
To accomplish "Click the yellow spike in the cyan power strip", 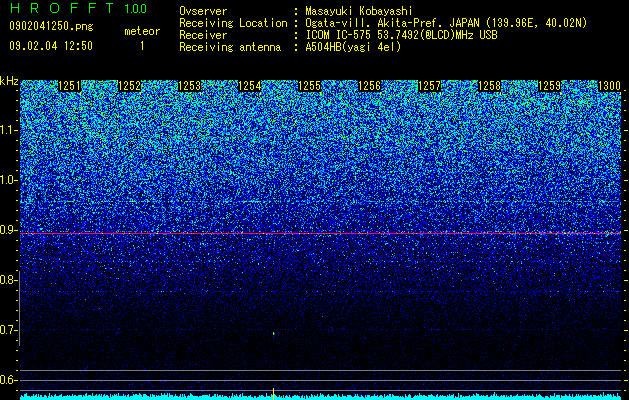I will [x=274, y=394].
